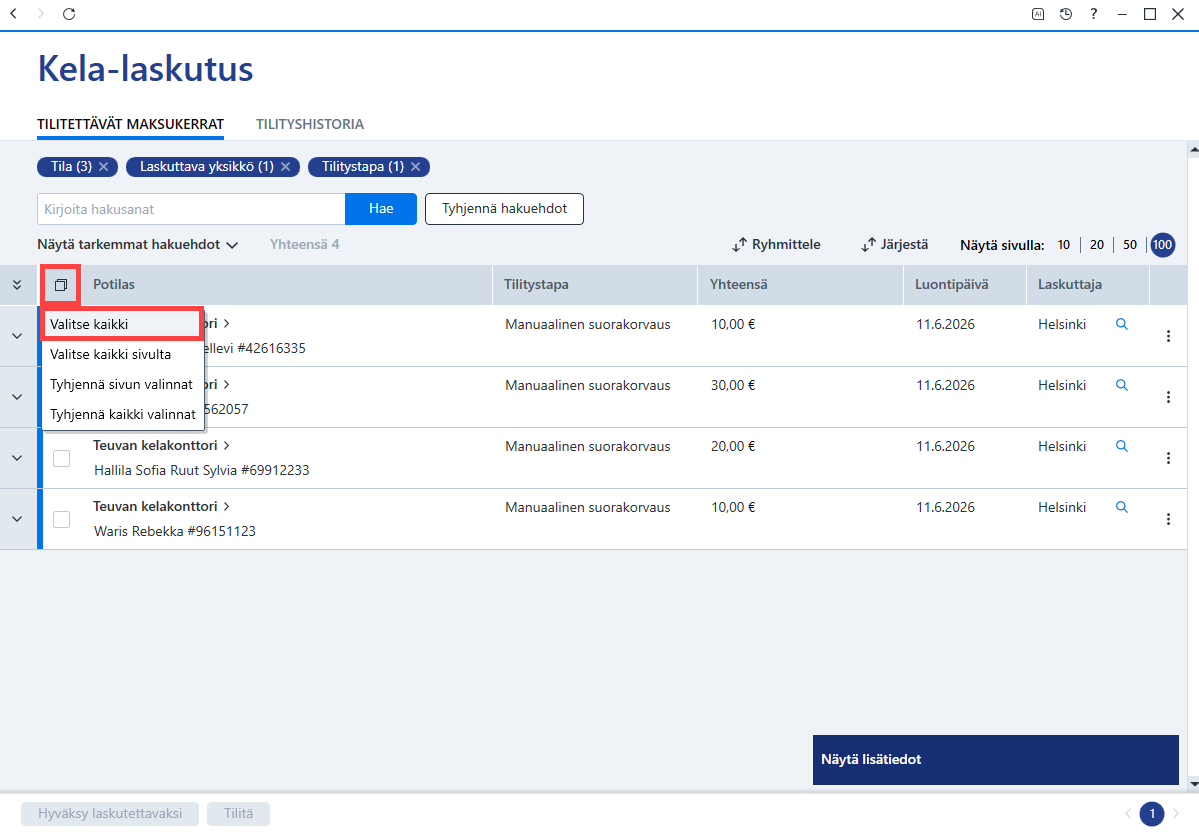Tick checkbox for Hallila Sofia Ruut Sylvia

(x=61, y=458)
